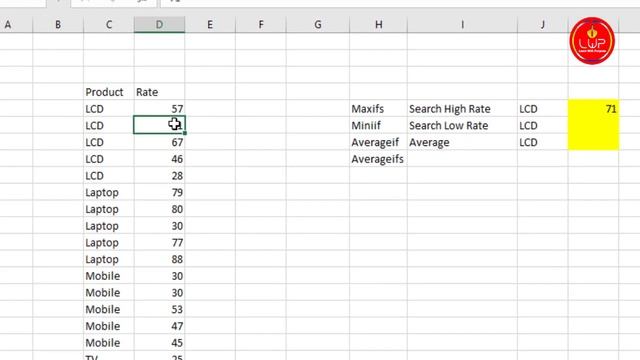Viewport: 640px width, 360px height.
Task: Click the Laptop cell beside rate 79
Action: pyautogui.click(x=109, y=192)
